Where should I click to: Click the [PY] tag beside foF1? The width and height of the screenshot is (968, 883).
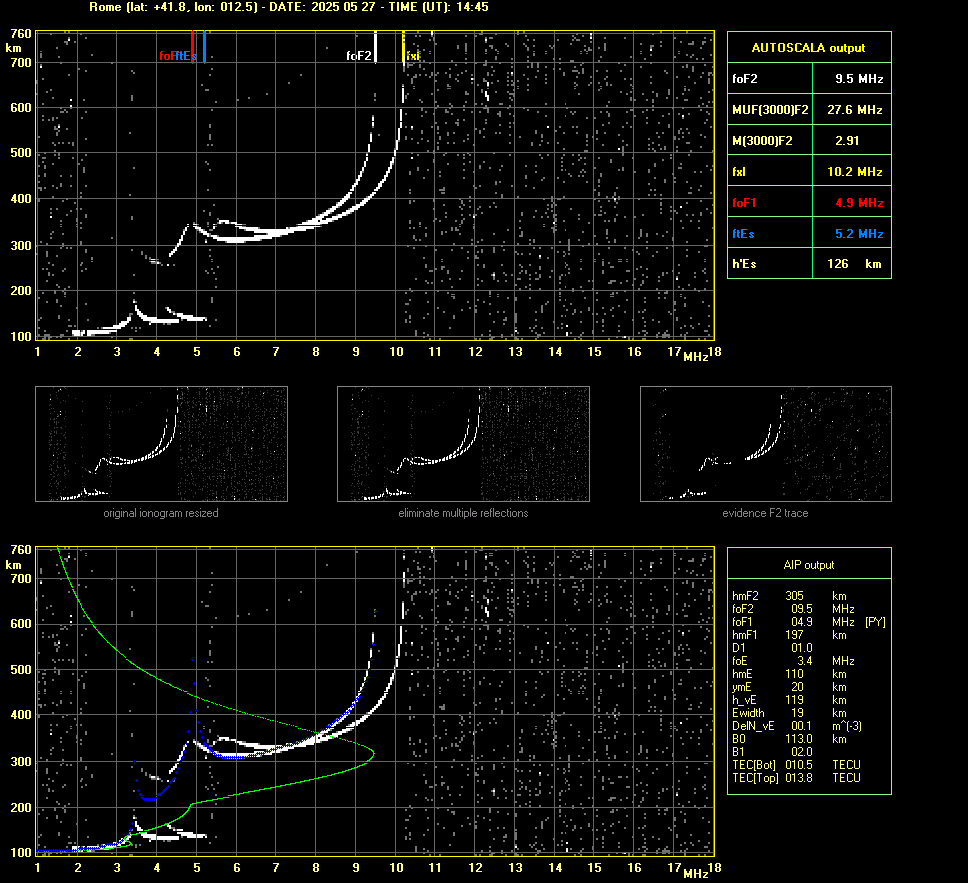coord(875,622)
